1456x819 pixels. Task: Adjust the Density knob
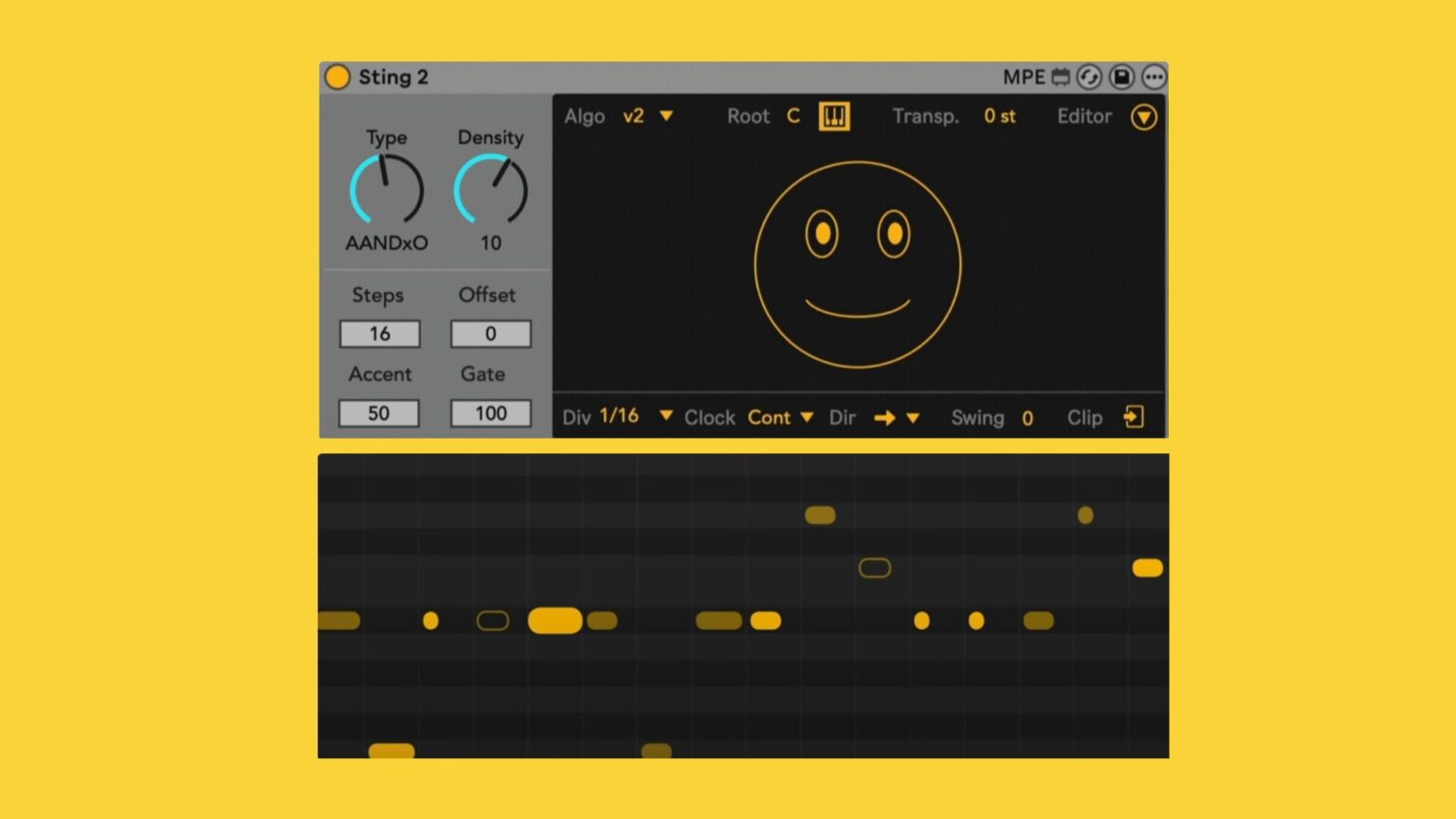(x=491, y=190)
